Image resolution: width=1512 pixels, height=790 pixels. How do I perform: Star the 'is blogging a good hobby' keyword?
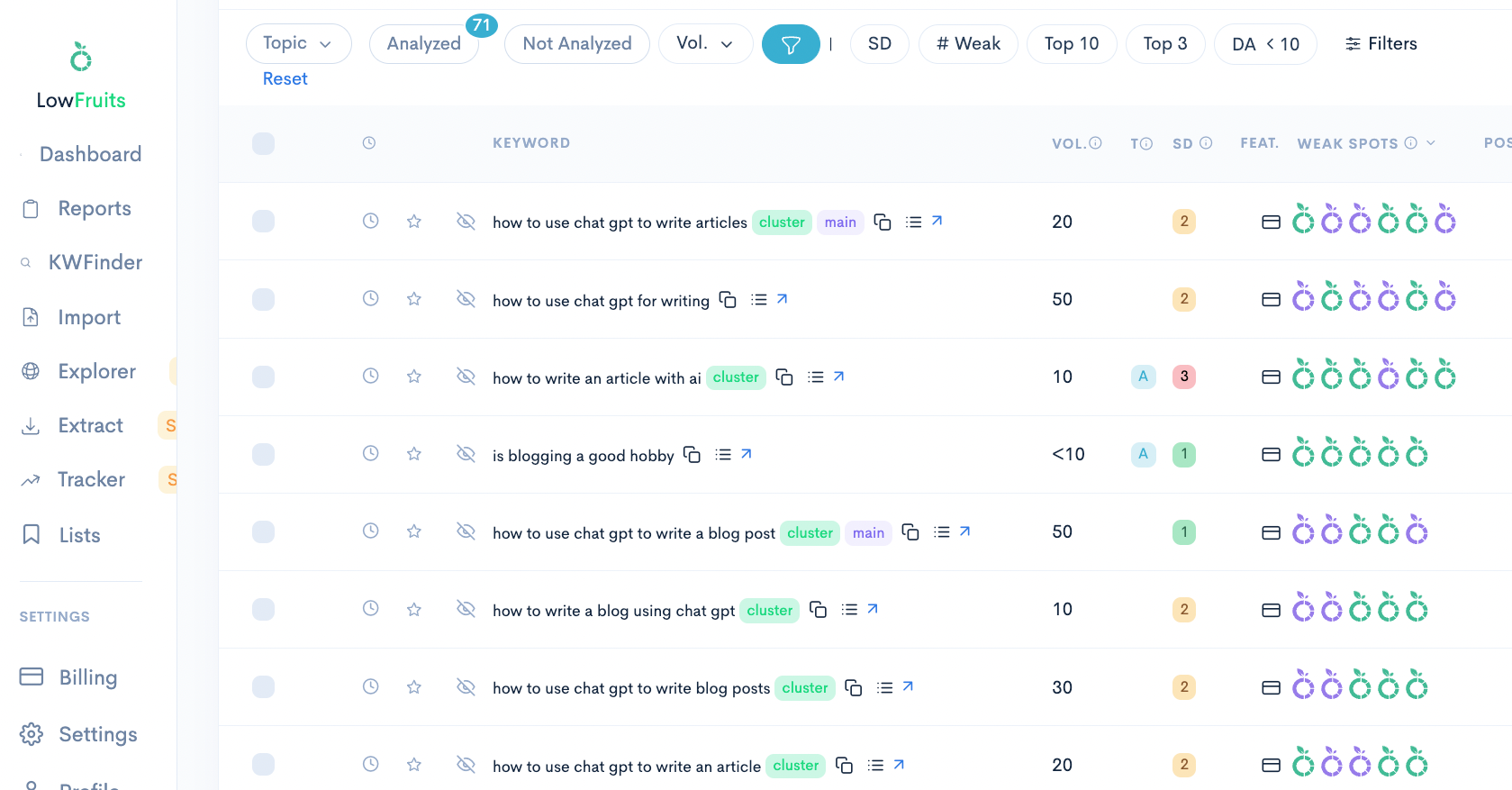413,453
